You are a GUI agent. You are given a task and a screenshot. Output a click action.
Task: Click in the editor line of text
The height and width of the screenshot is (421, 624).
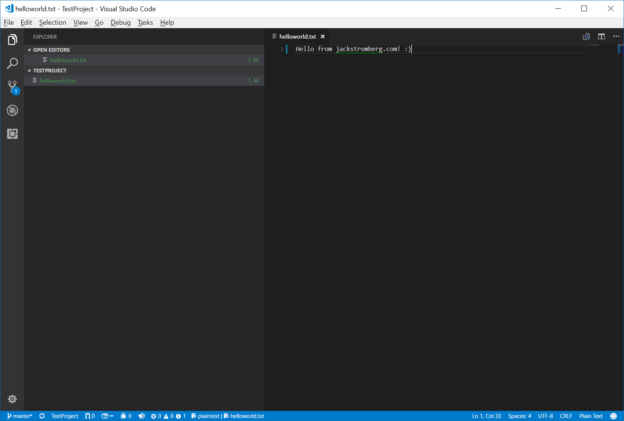353,49
